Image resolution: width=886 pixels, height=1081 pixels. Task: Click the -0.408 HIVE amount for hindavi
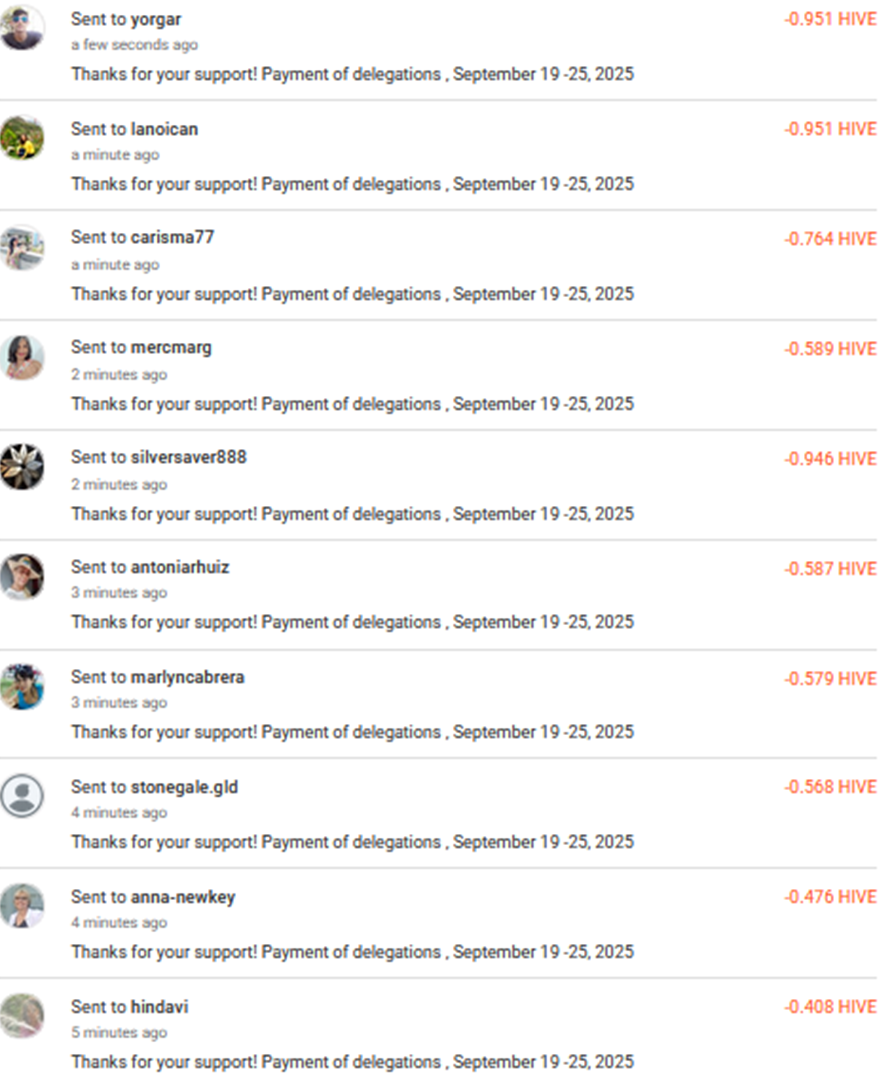click(x=830, y=1007)
